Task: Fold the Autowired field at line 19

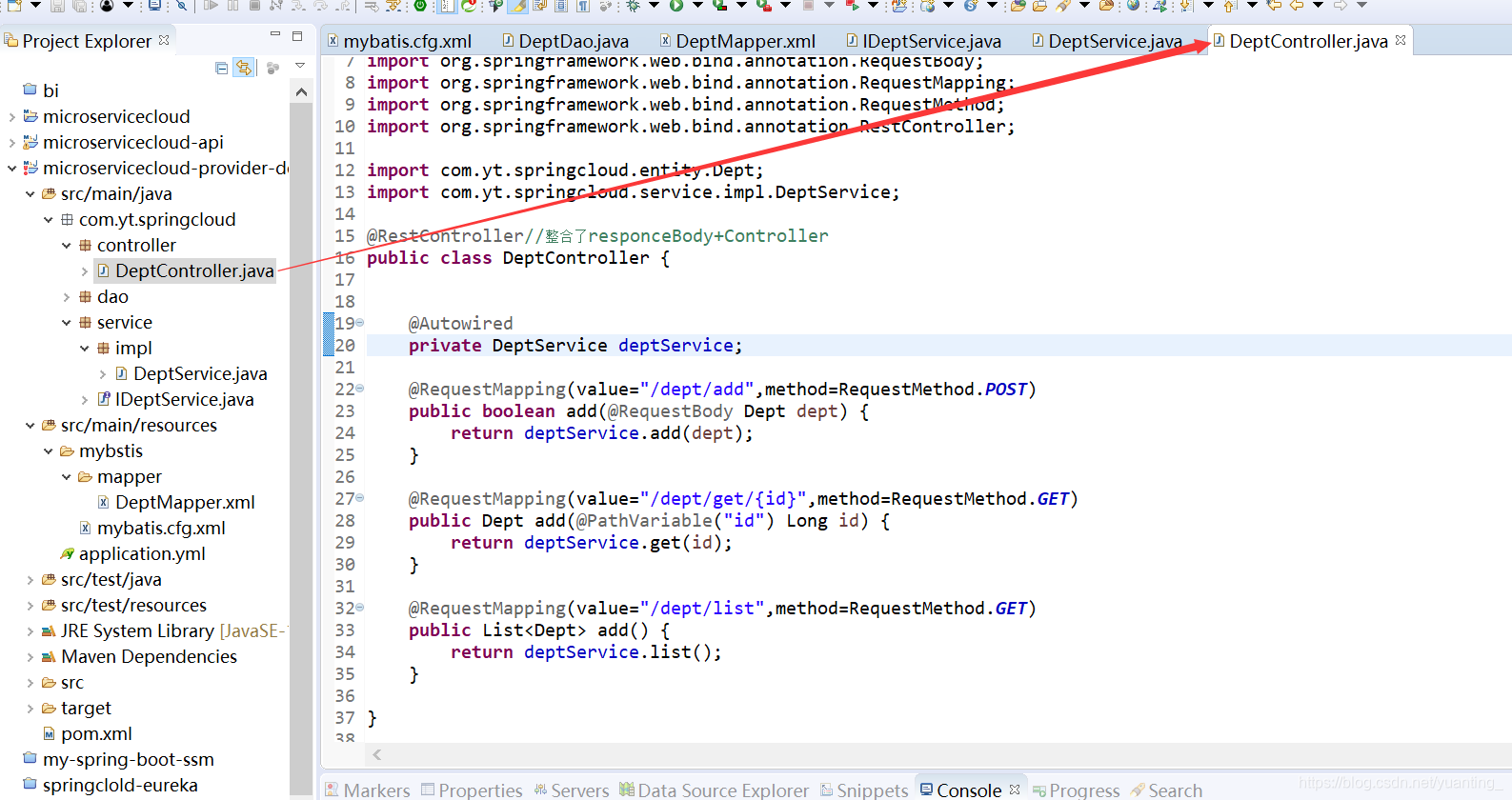Action: click(x=359, y=323)
